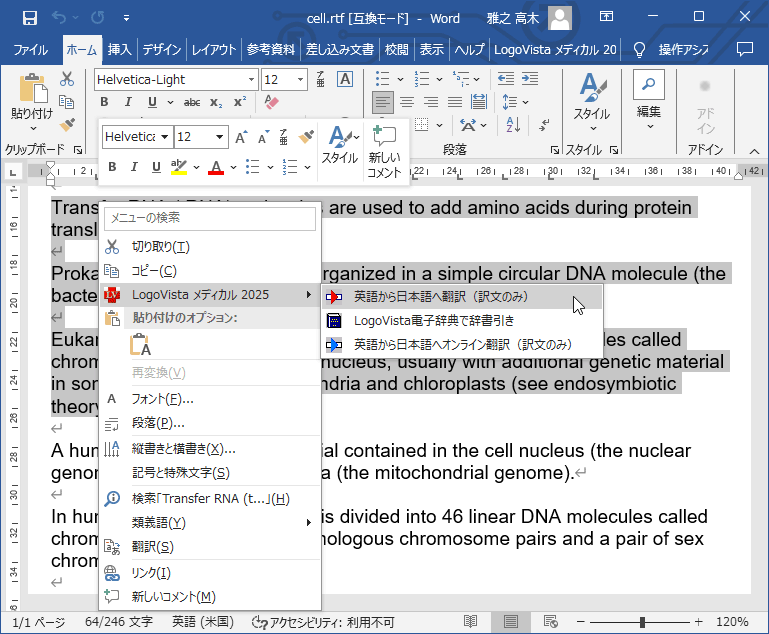Switch to Read Mode in status bar
This screenshot has width=769, height=634.
[470, 622]
